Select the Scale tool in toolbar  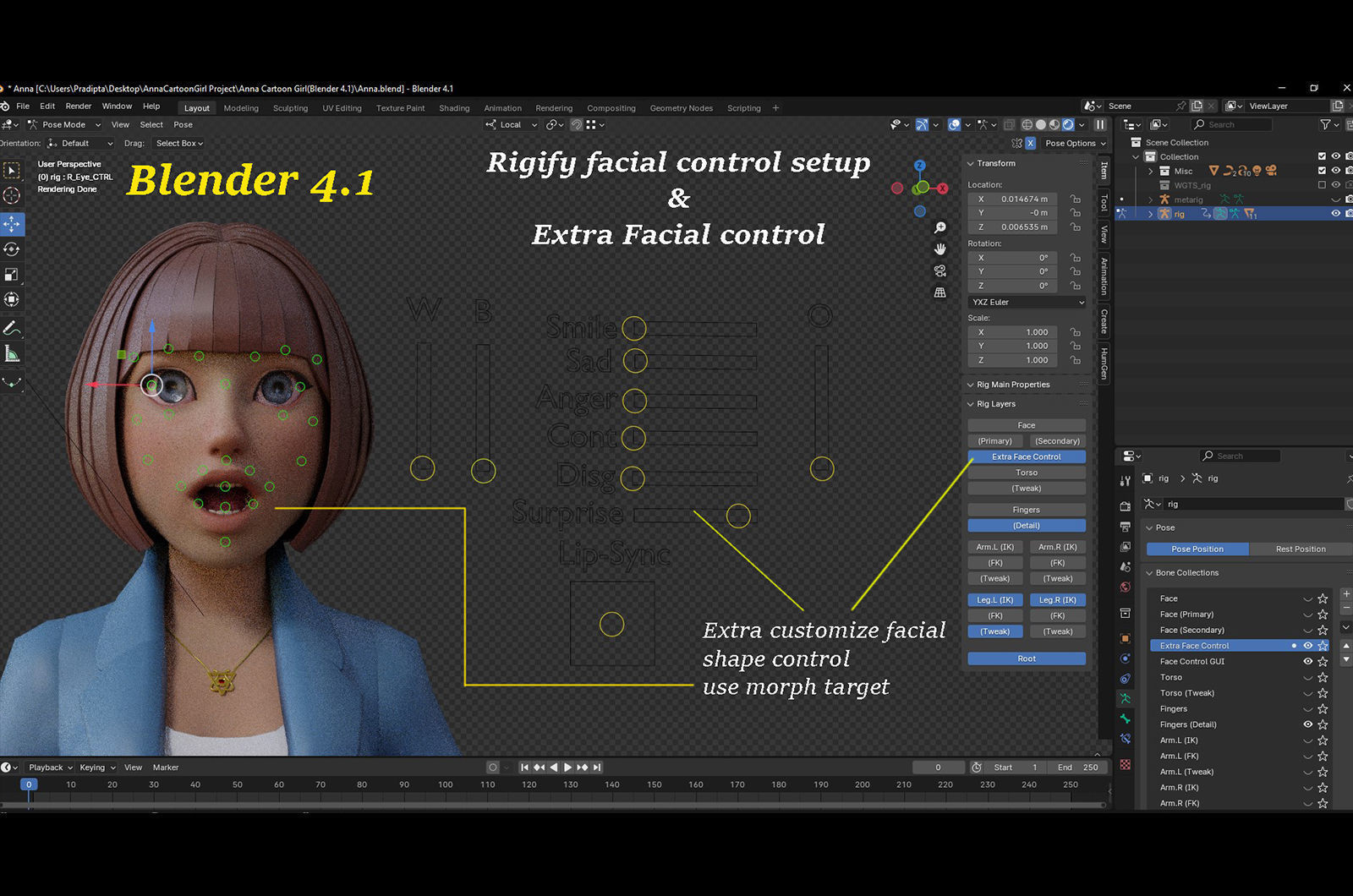[x=12, y=275]
